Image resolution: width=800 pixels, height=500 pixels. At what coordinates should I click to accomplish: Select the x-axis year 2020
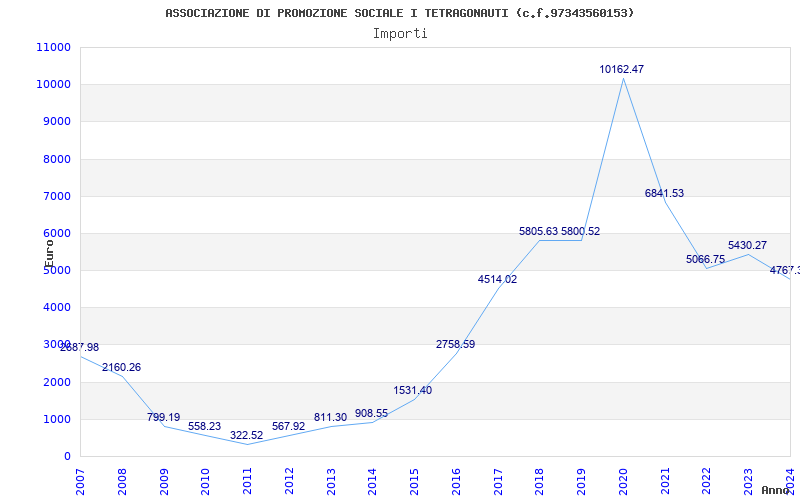pos(623,482)
